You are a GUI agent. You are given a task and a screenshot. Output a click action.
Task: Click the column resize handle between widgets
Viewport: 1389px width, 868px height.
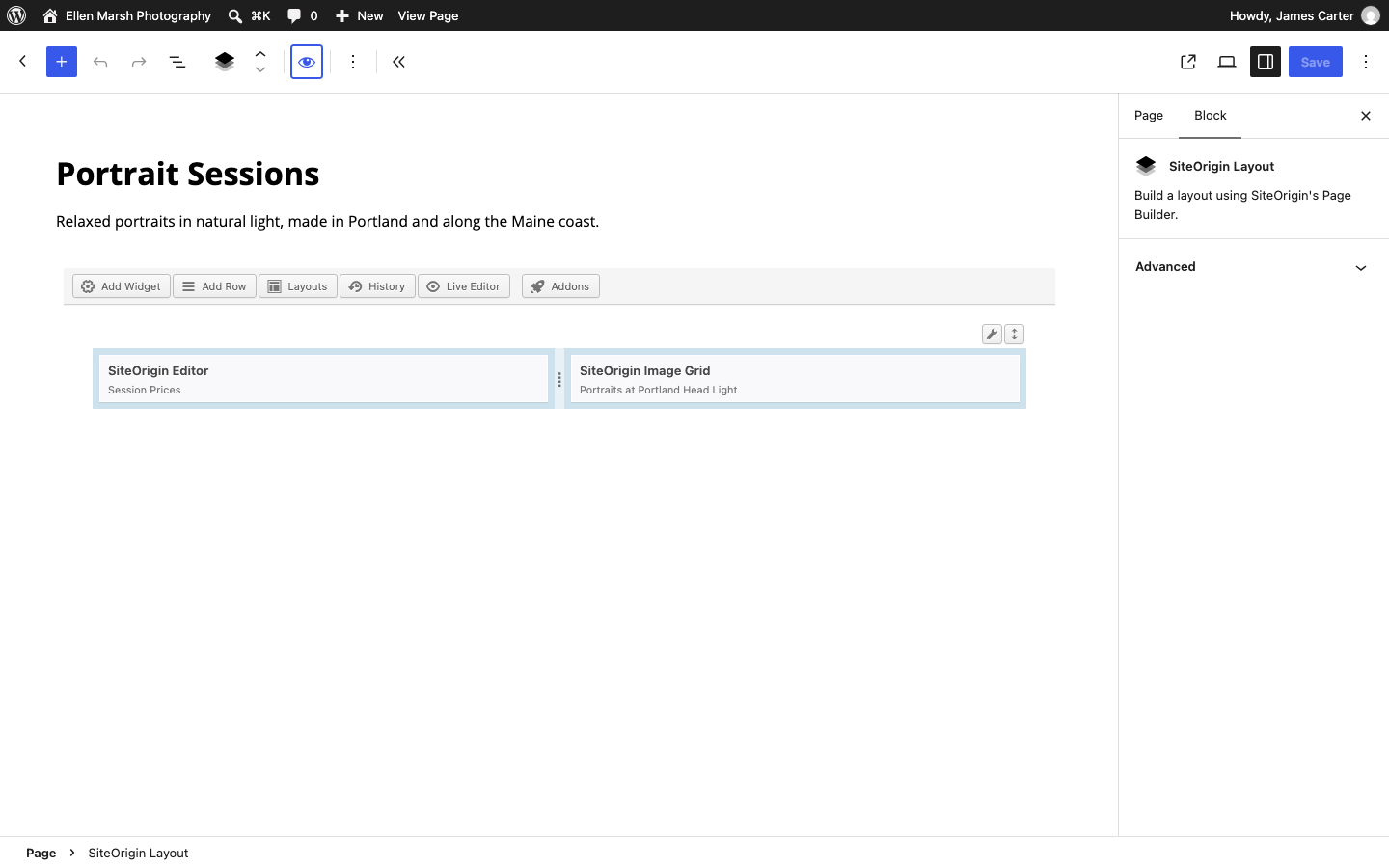click(x=559, y=379)
